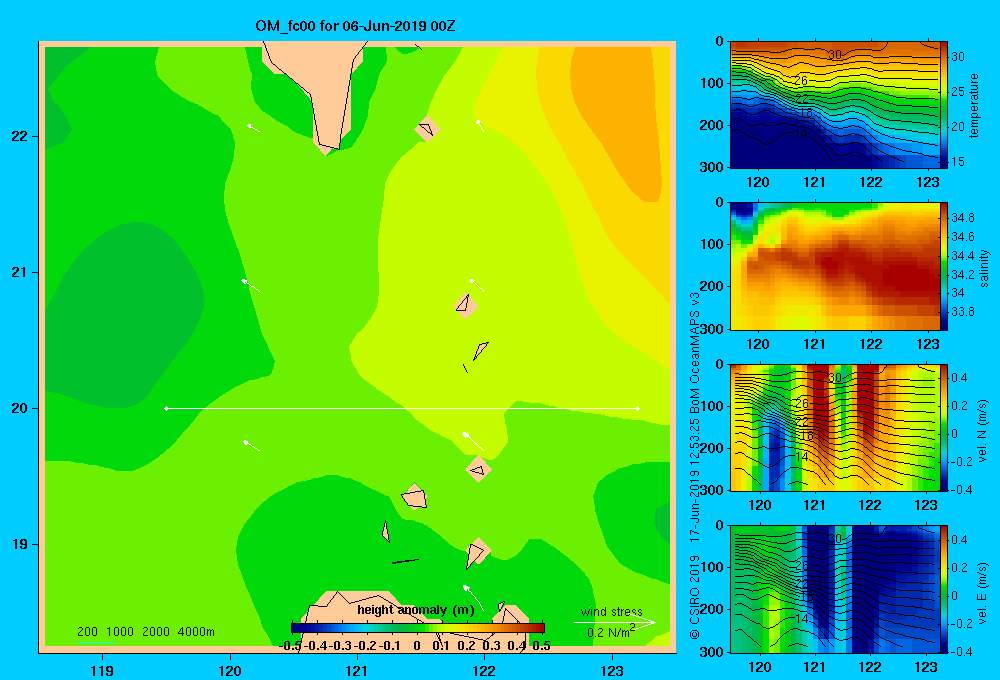The height and width of the screenshot is (680, 1000).
Task: Open the northward velocity section panel
Action: (835, 428)
